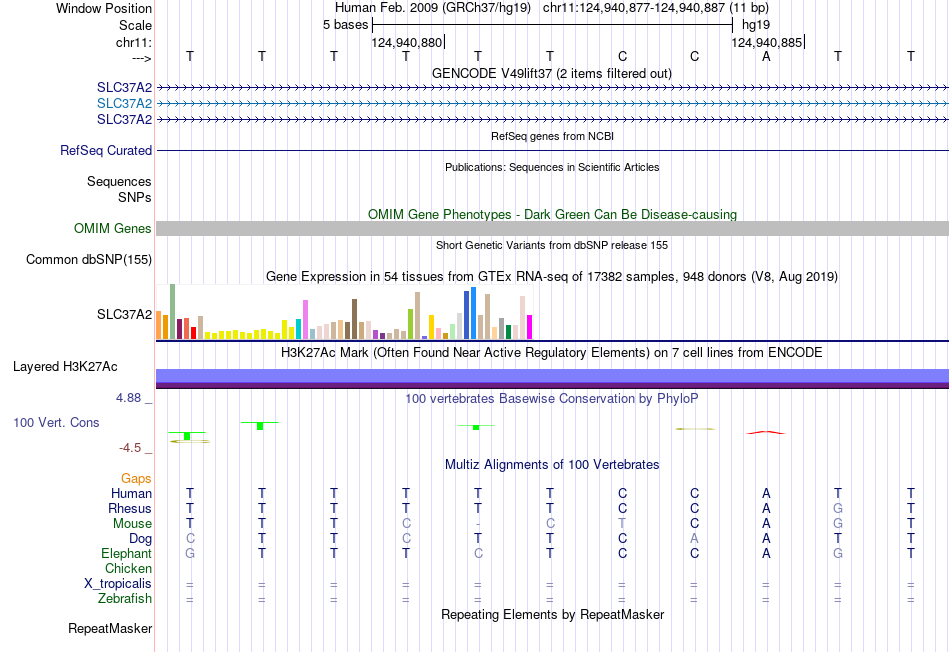Click base A in the top reference row
The image size is (950, 652).
pyautogui.click(x=766, y=56)
